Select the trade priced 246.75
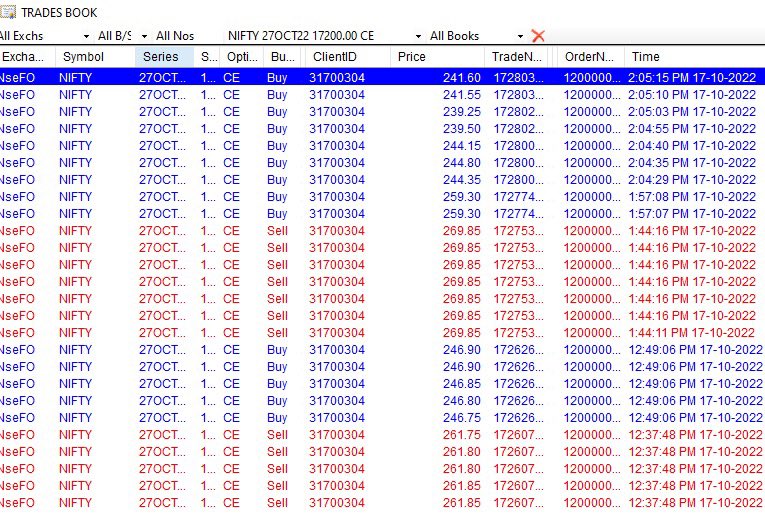Screen dimensions: 765x522 point(382,418)
